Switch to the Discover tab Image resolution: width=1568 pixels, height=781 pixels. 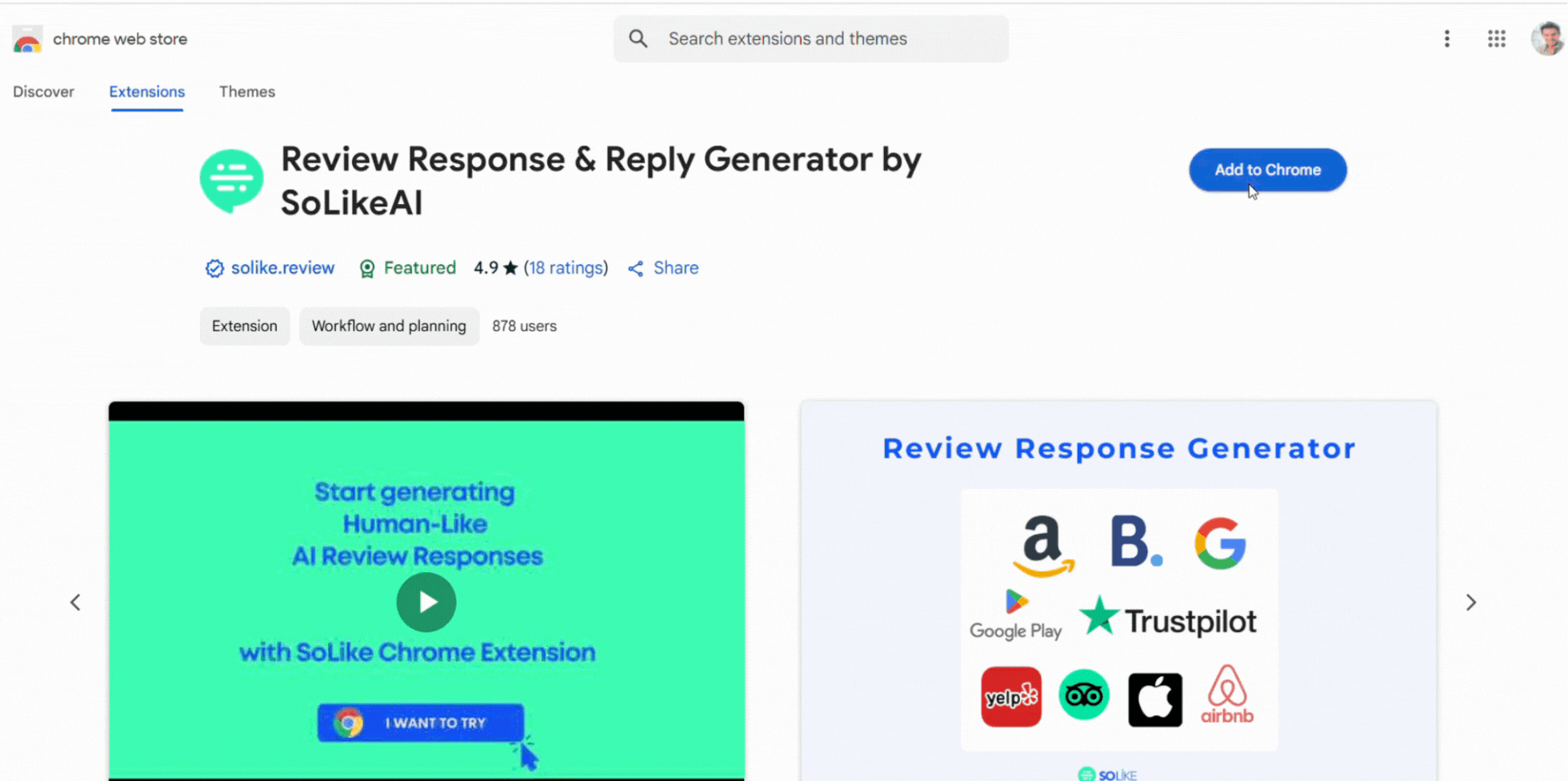[x=43, y=92]
